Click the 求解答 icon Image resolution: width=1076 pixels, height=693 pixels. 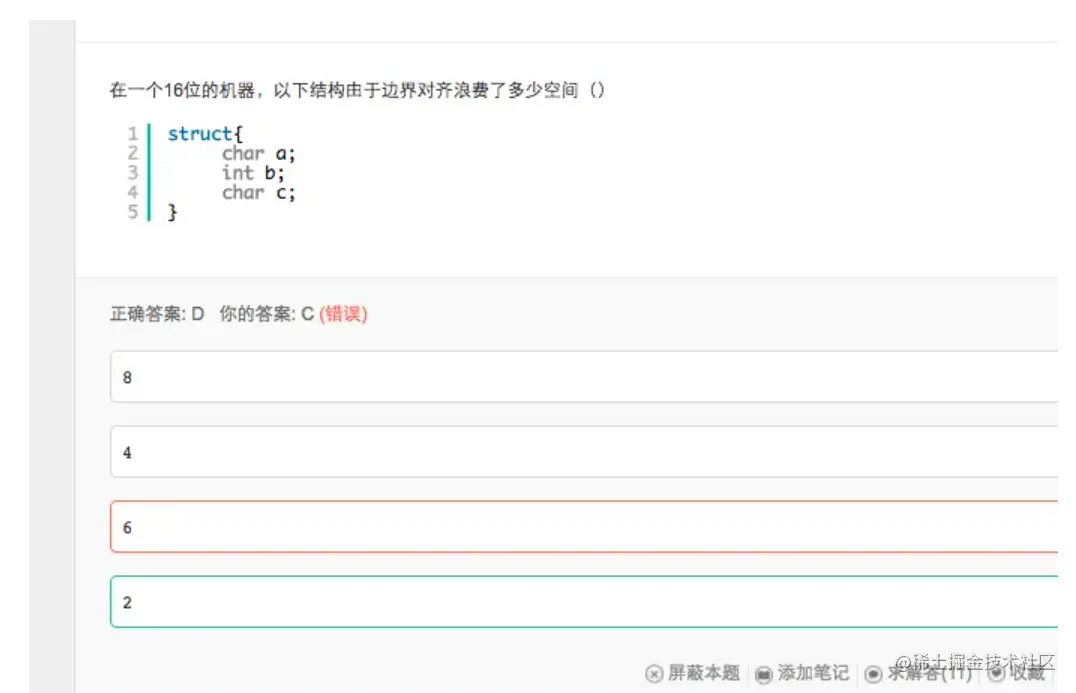[873, 674]
